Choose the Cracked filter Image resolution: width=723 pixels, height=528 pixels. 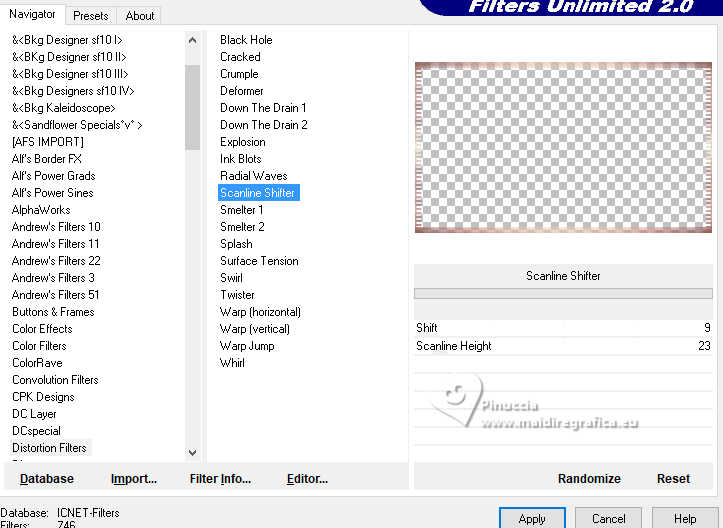[240, 57]
